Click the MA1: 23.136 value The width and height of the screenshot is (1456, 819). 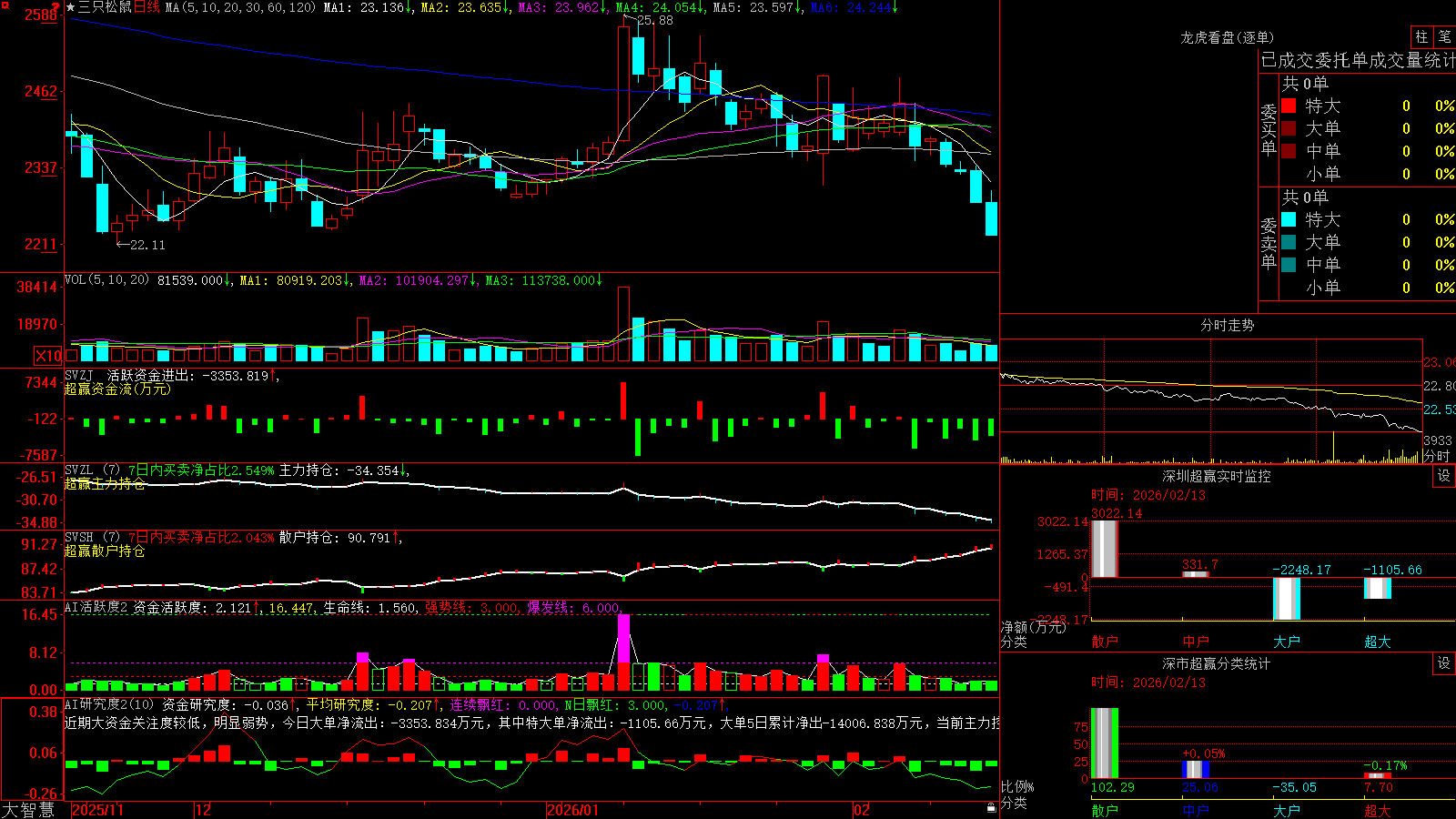tap(369, 7)
